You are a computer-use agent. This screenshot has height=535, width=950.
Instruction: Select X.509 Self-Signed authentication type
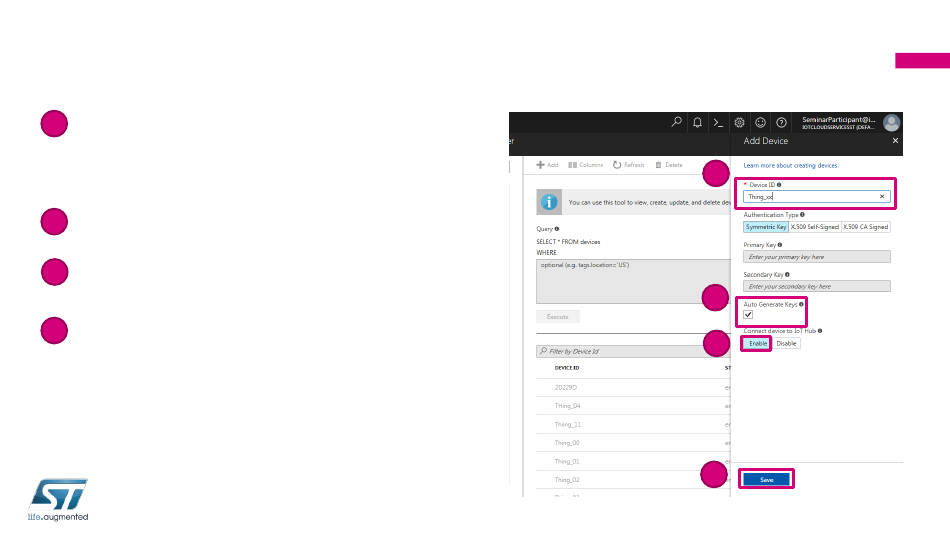(814, 227)
